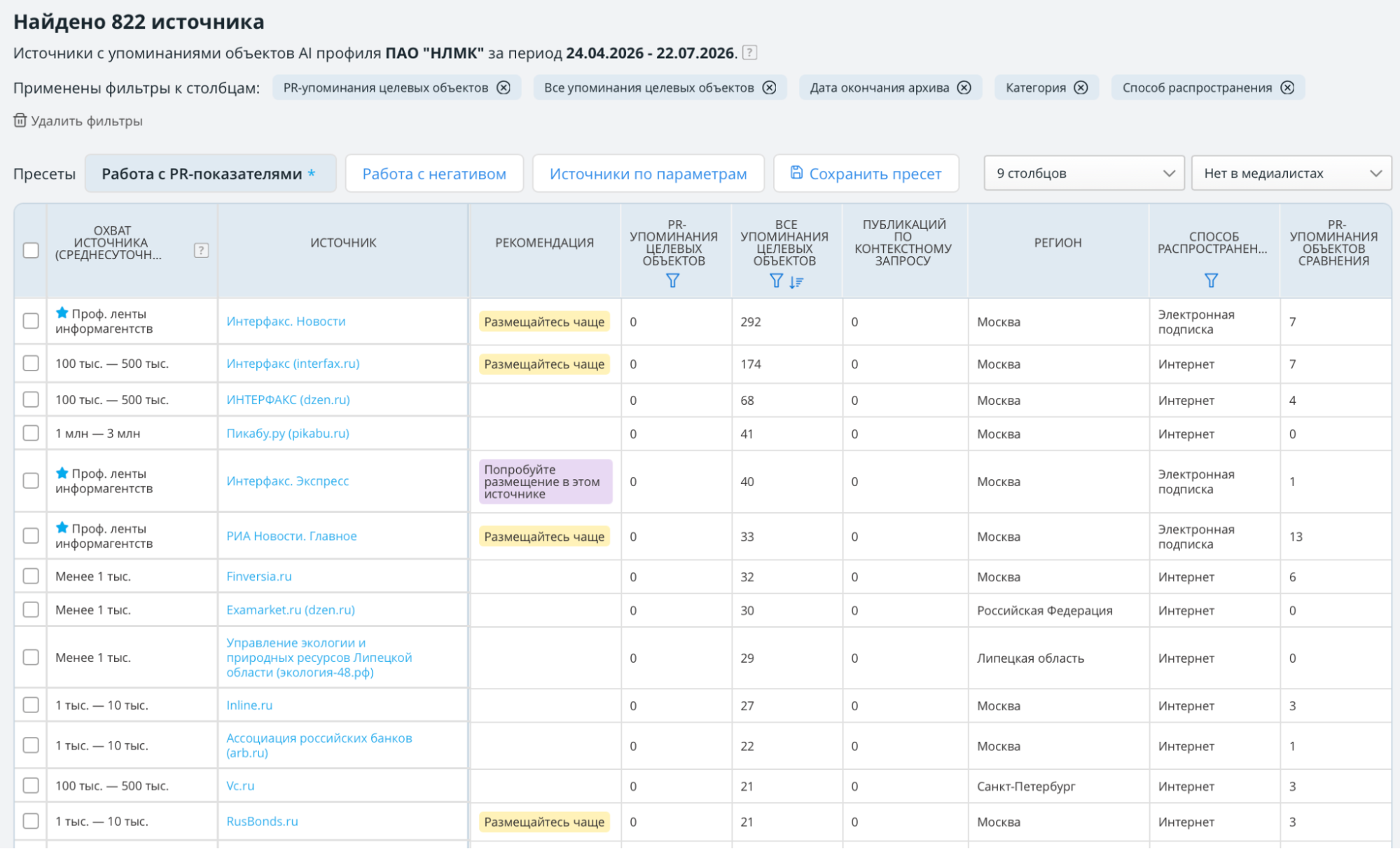The image size is (1400, 849).
Task: Open the Нет в медиалистах dropdown
Action: [1291, 173]
